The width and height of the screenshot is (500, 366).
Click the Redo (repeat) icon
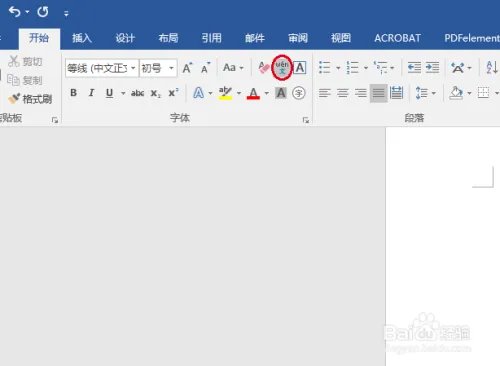[43, 12]
